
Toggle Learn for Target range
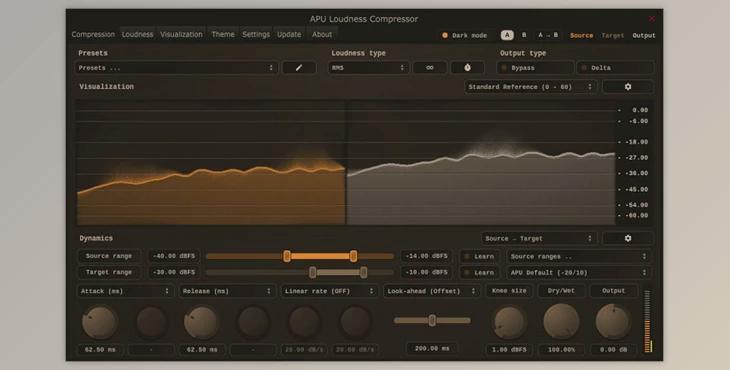[479, 272]
